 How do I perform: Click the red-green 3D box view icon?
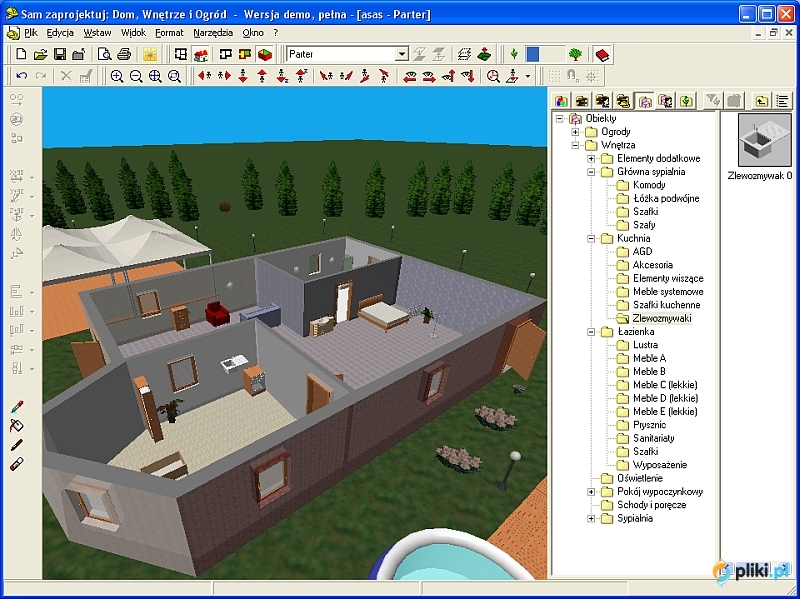[x=264, y=54]
